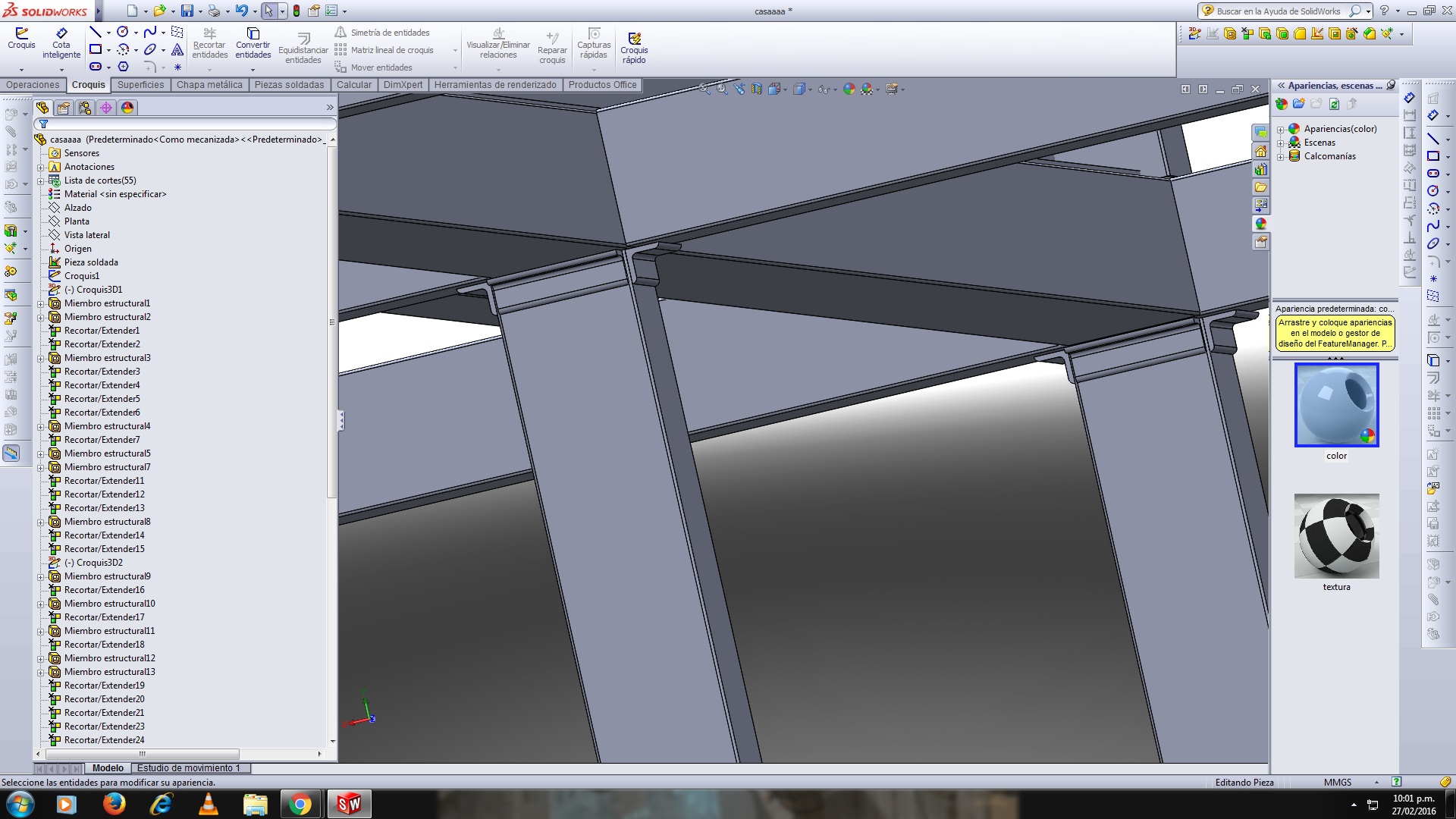
Task: Expand the Apariencias(color) folder
Action: pyautogui.click(x=1281, y=130)
